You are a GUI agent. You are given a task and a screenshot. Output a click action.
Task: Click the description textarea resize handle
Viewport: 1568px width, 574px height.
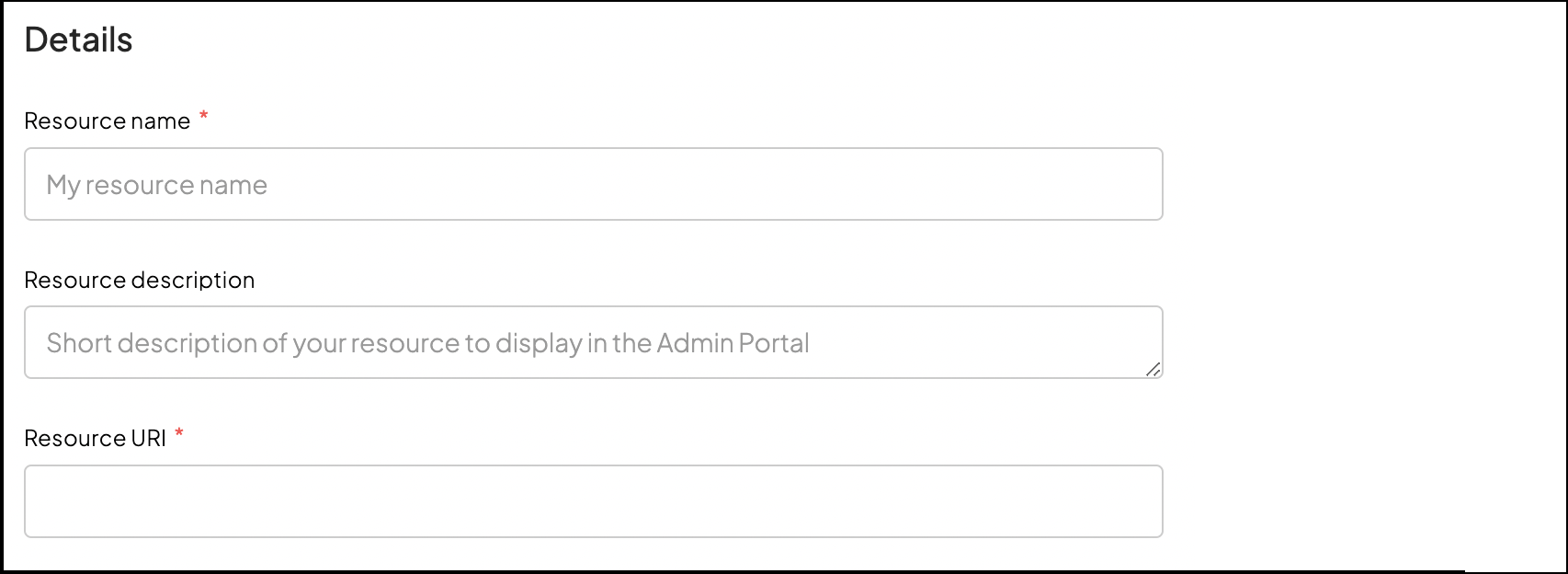point(1153,369)
